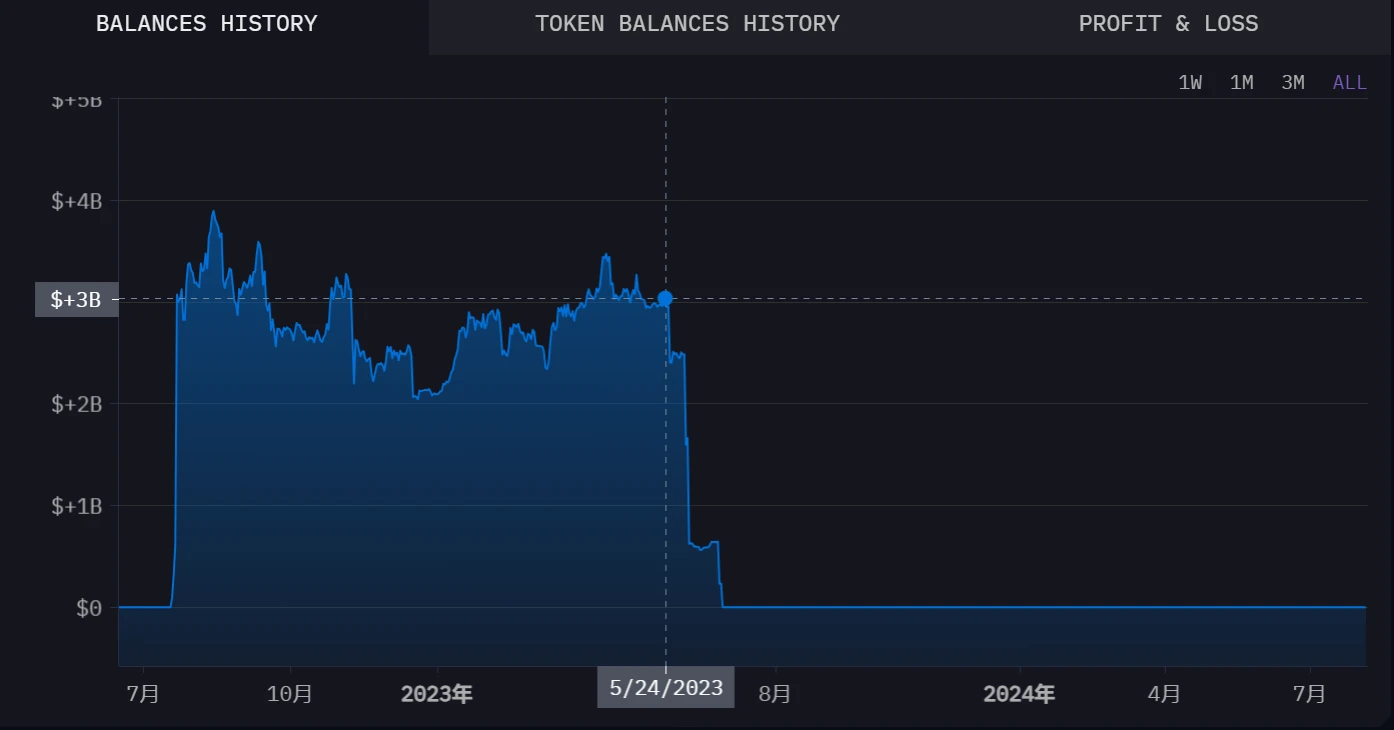1394x730 pixels.
Task: Click the $+2B y-axis label
Action: pyautogui.click(x=77, y=404)
